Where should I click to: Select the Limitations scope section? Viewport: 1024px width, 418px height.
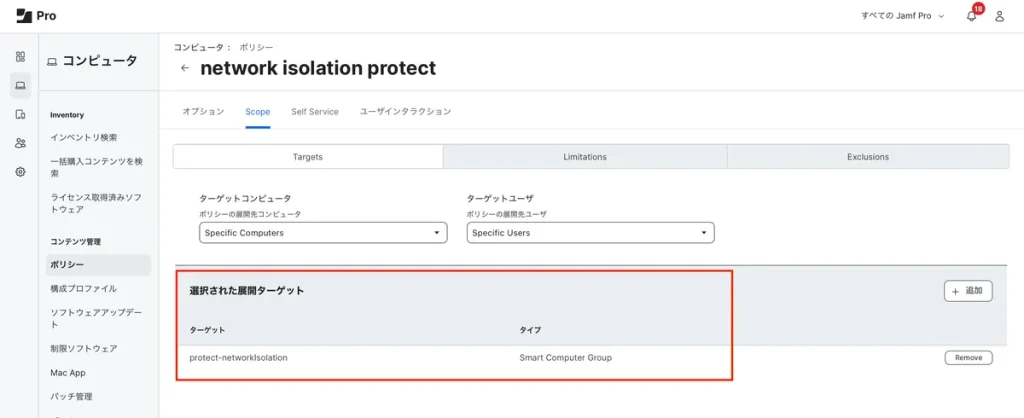tap(585, 157)
